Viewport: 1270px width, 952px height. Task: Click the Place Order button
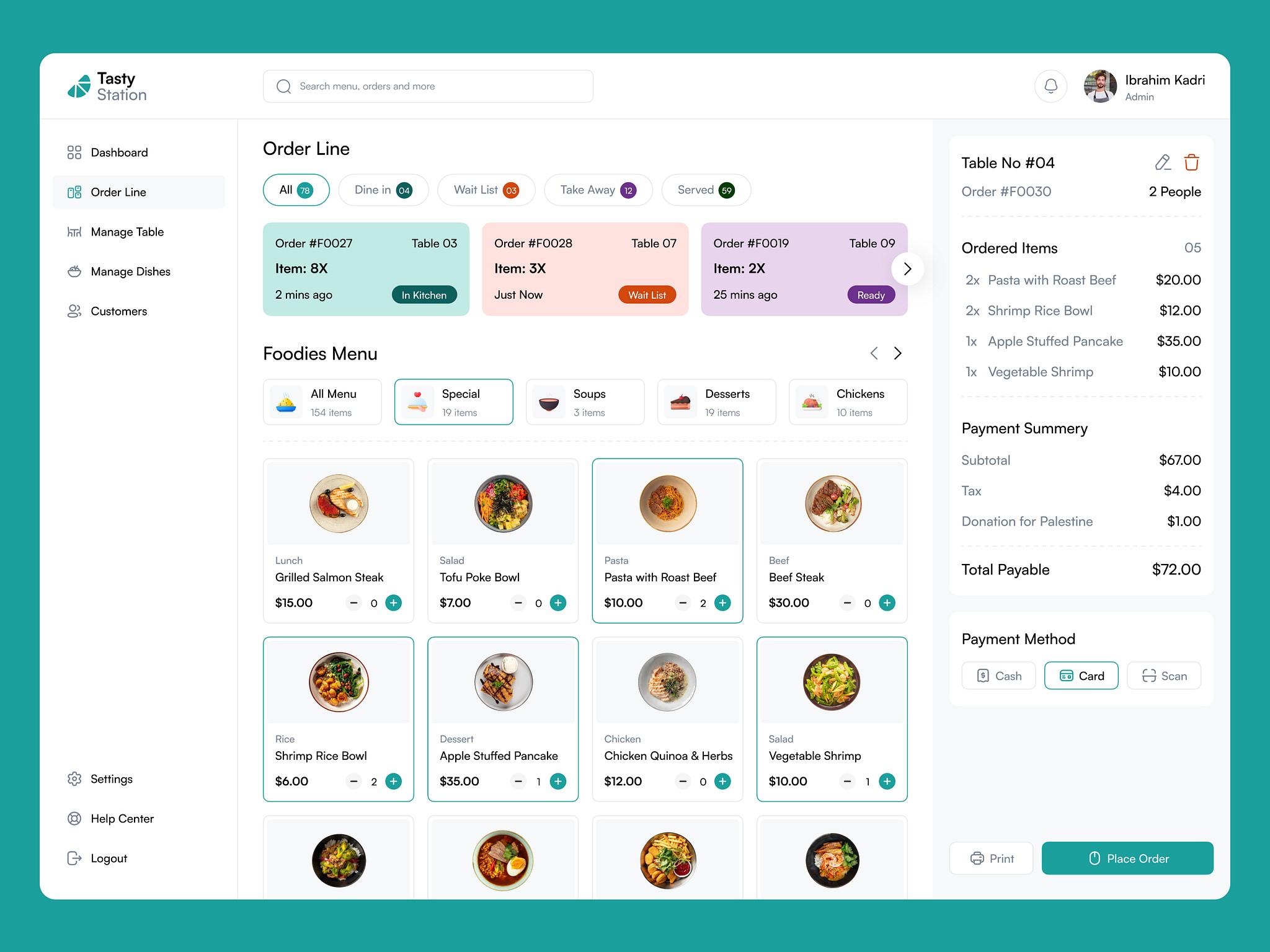pos(1127,859)
